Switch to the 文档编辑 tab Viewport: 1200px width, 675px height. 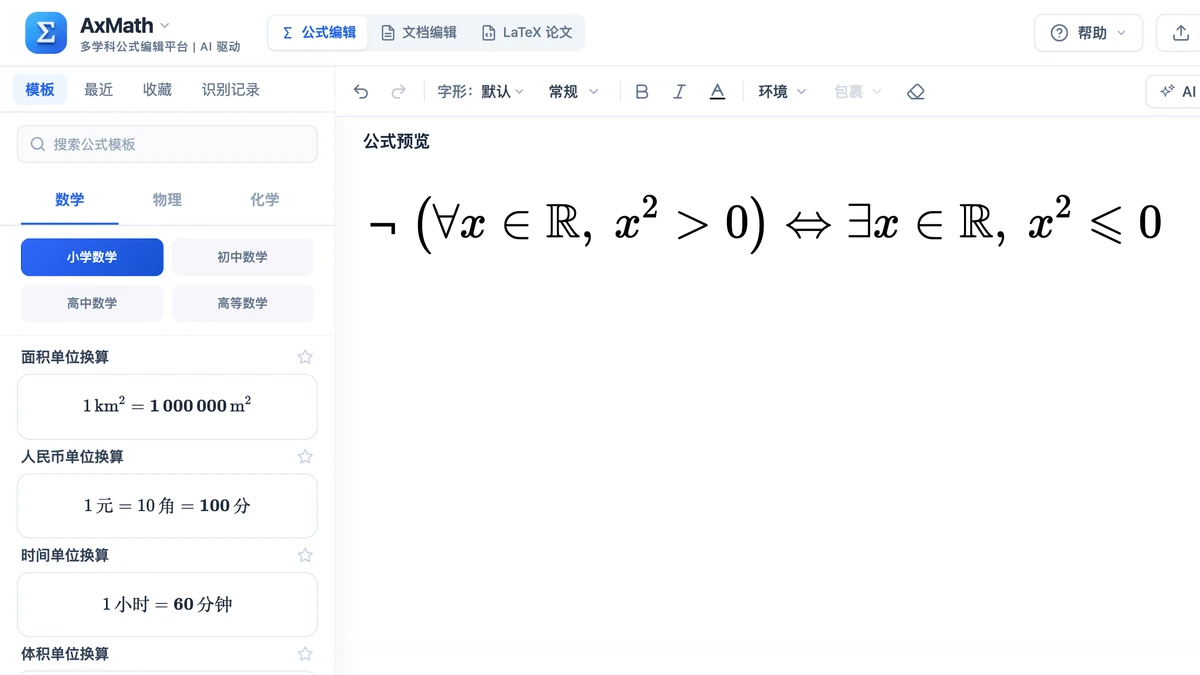[x=419, y=32]
